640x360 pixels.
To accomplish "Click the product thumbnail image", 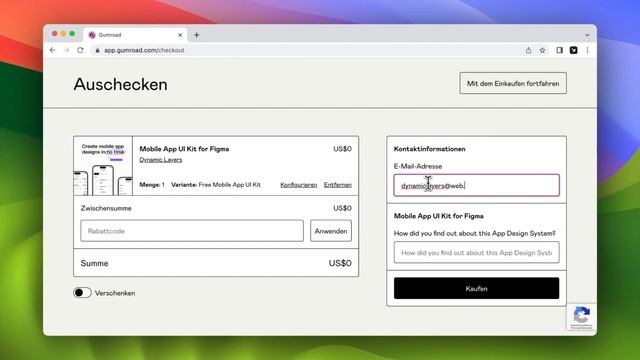I will 103,166.
